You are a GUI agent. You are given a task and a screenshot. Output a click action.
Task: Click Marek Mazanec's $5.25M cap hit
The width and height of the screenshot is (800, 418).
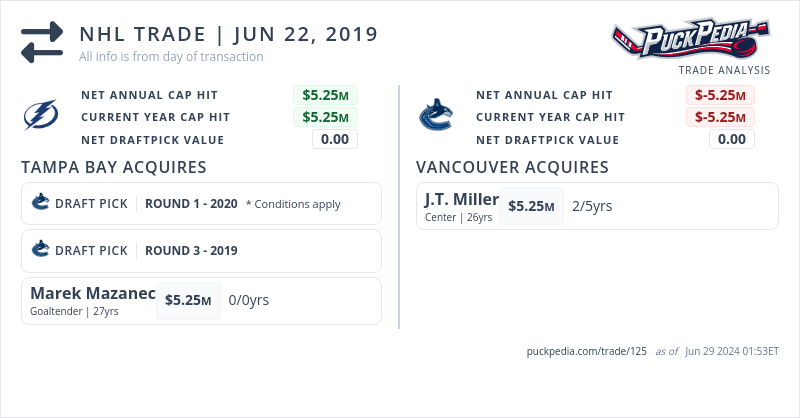coord(188,300)
